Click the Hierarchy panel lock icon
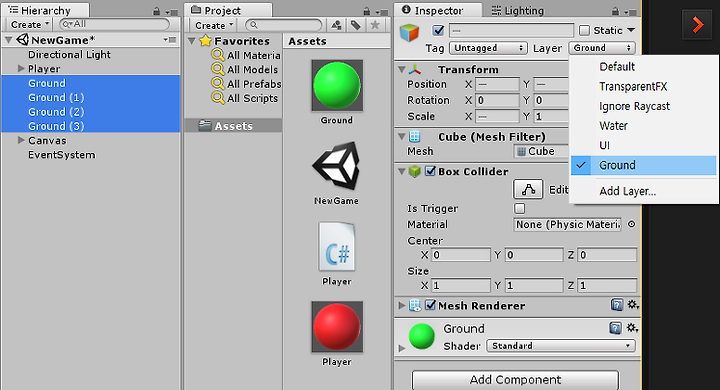 pos(156,11)
